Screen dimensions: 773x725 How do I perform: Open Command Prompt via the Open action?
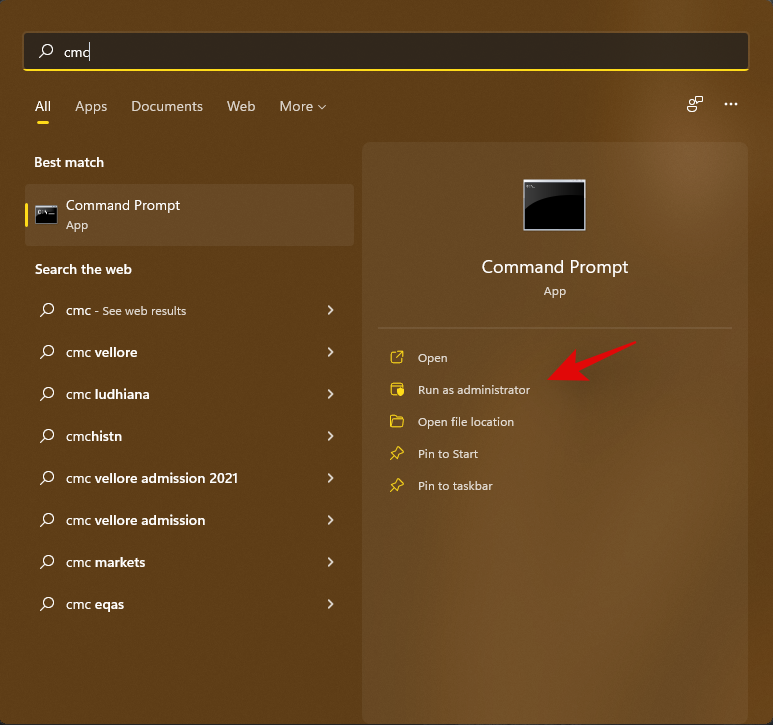[432, 358]
